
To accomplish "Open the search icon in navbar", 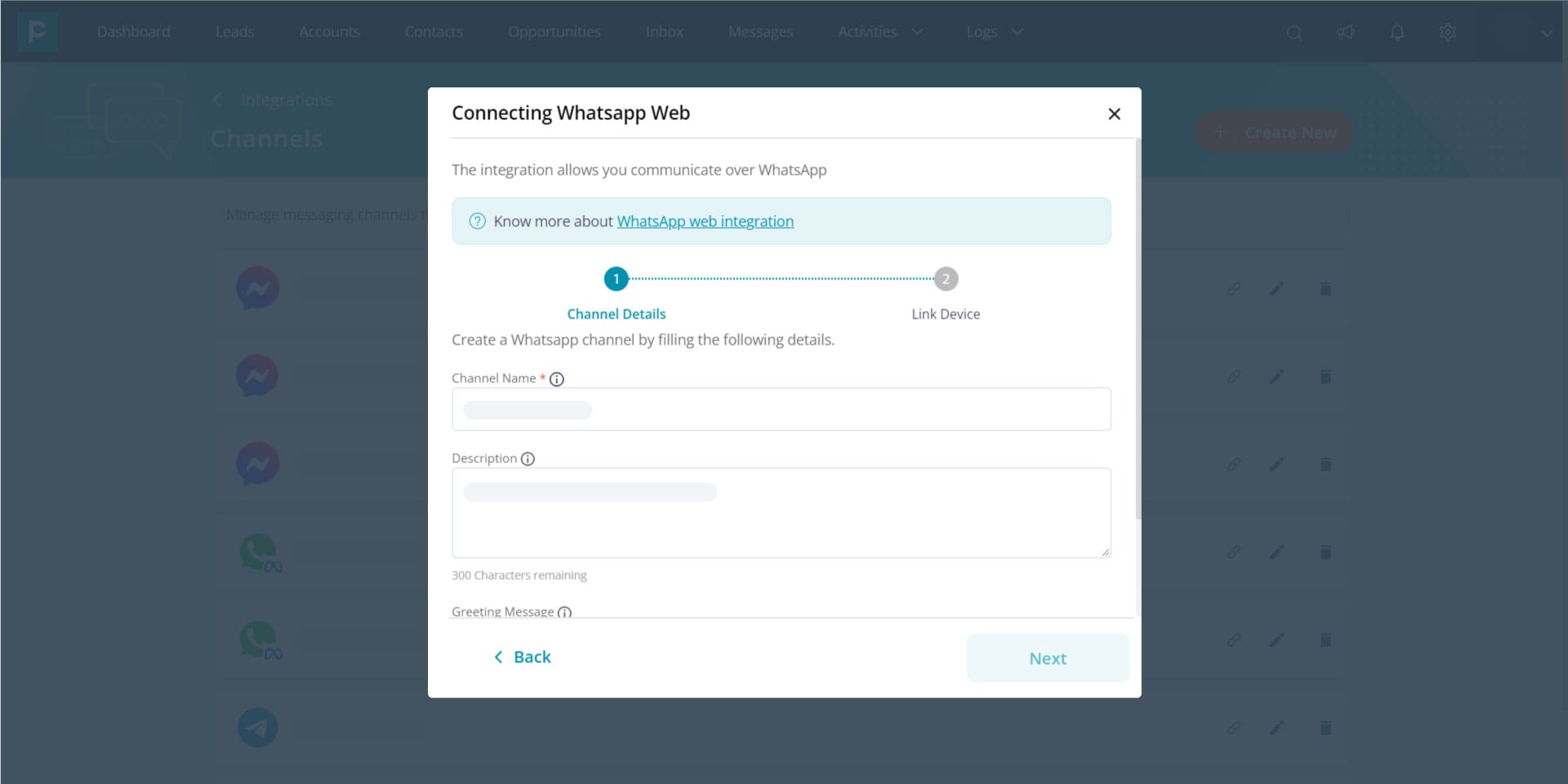I will (1294, 33).
